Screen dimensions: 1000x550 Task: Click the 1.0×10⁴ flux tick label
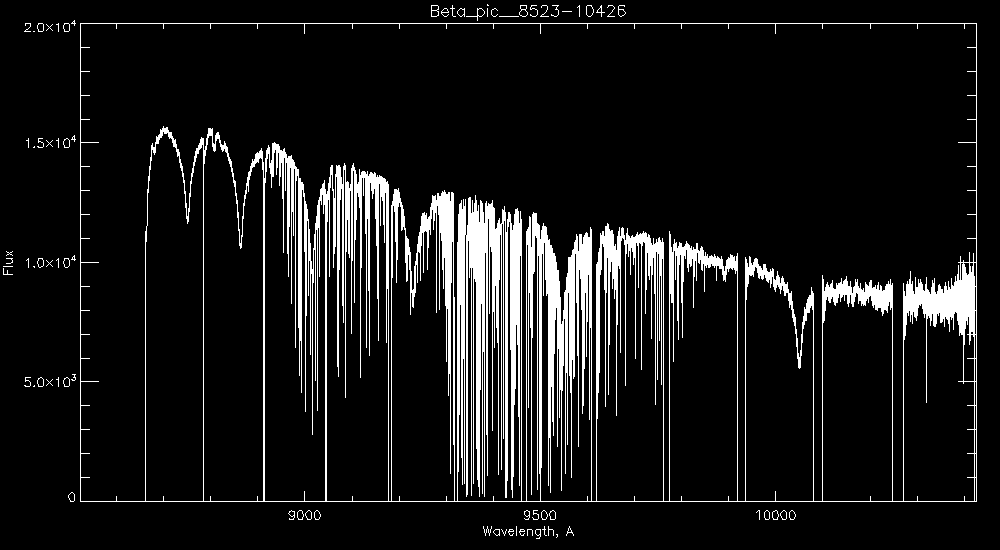[x=50, y=262]
